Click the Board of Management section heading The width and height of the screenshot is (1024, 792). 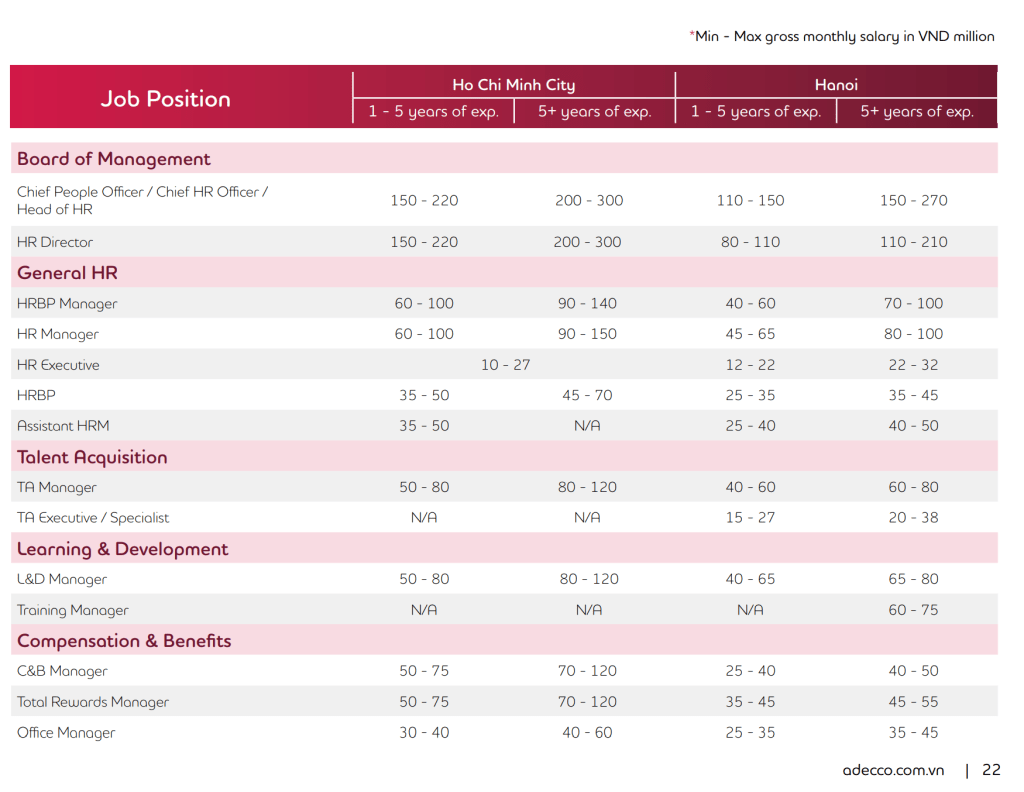coord(113,159)
